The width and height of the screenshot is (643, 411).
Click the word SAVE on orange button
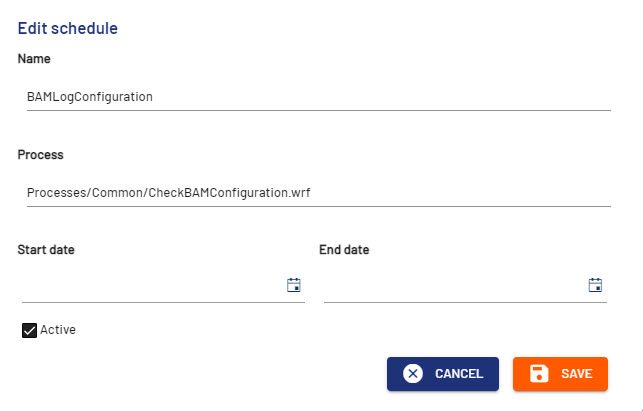click(x=577, y=373)
